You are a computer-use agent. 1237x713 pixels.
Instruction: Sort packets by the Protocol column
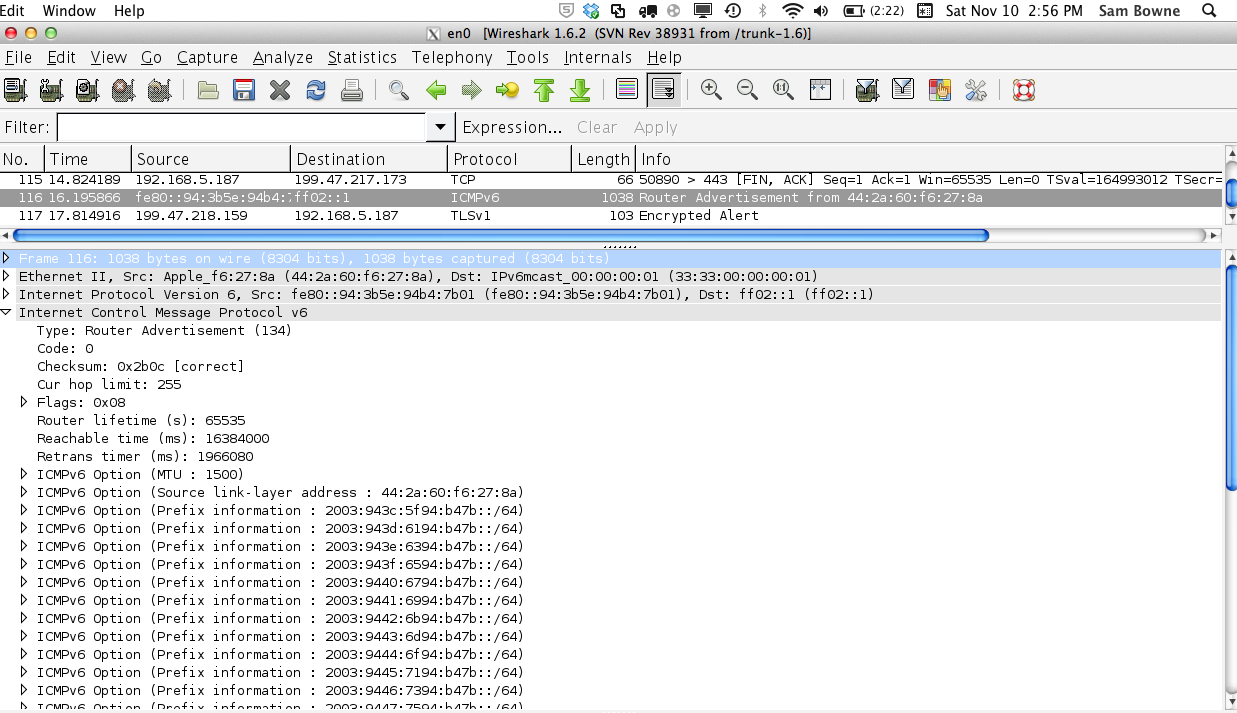coord(510,159)
